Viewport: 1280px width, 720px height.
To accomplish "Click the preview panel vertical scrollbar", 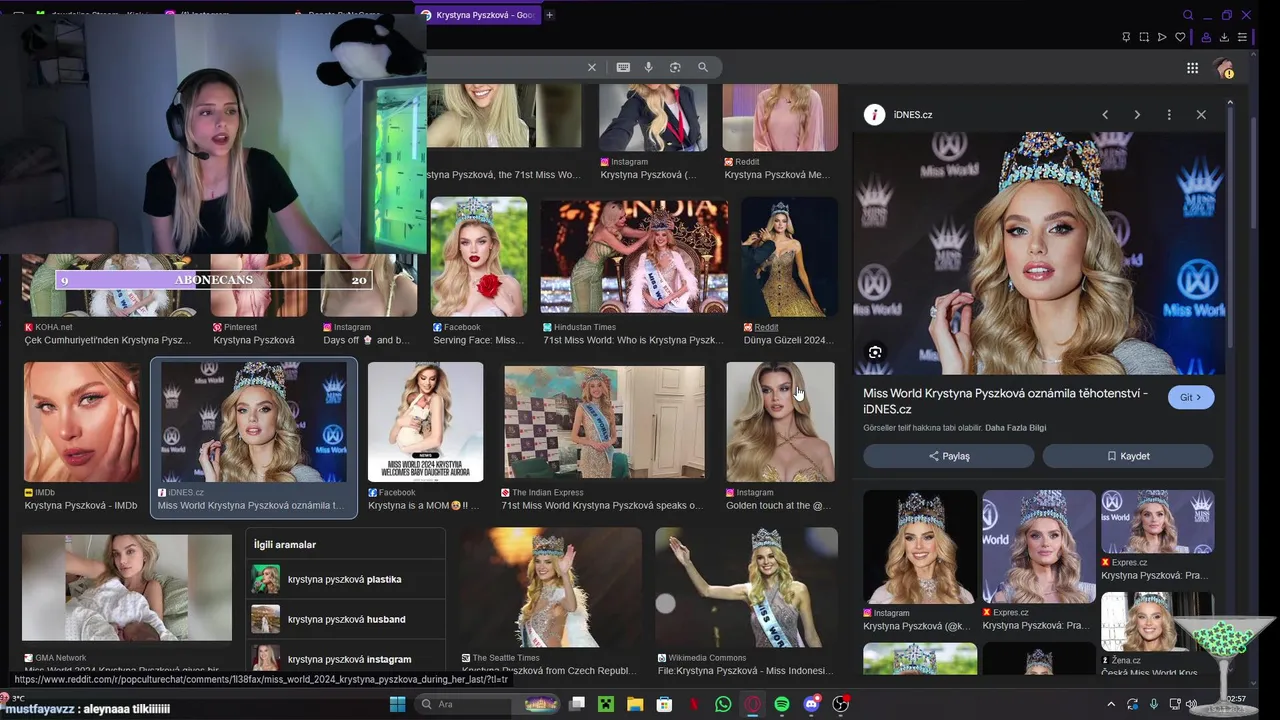I will pyautogui.click(x=1230, y=230).
